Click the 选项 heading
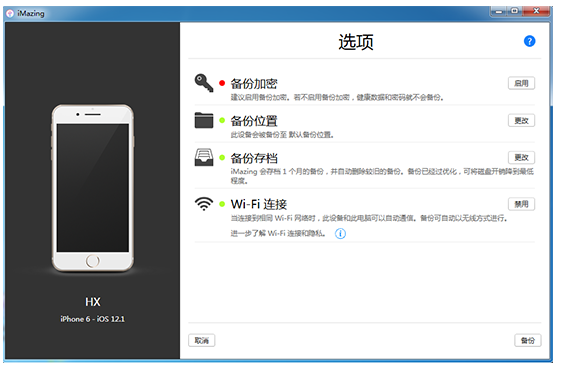Screen dimensions: 561x365 pyautogui.click(x=356, y=42)
